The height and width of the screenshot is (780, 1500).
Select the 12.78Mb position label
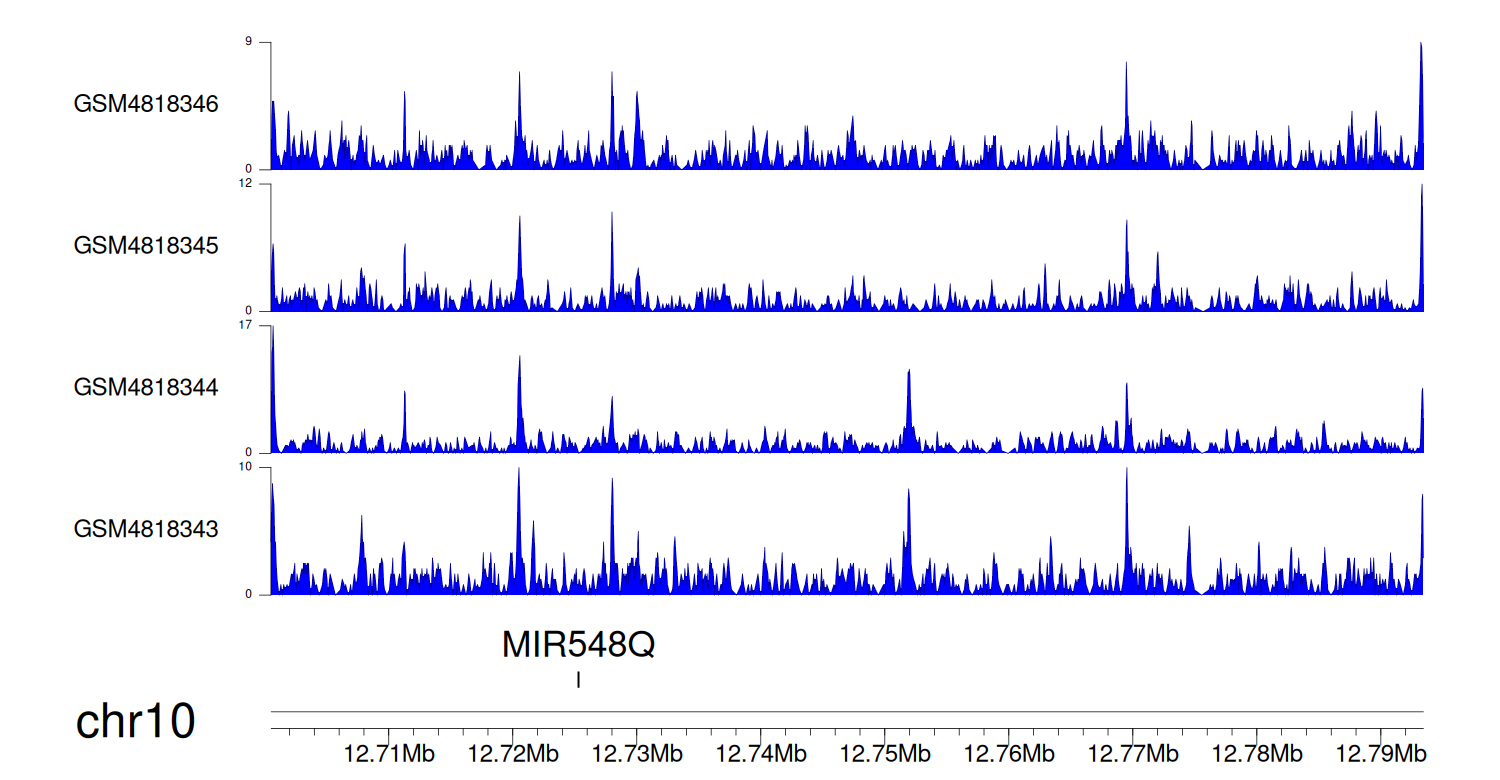[1258, 753]
